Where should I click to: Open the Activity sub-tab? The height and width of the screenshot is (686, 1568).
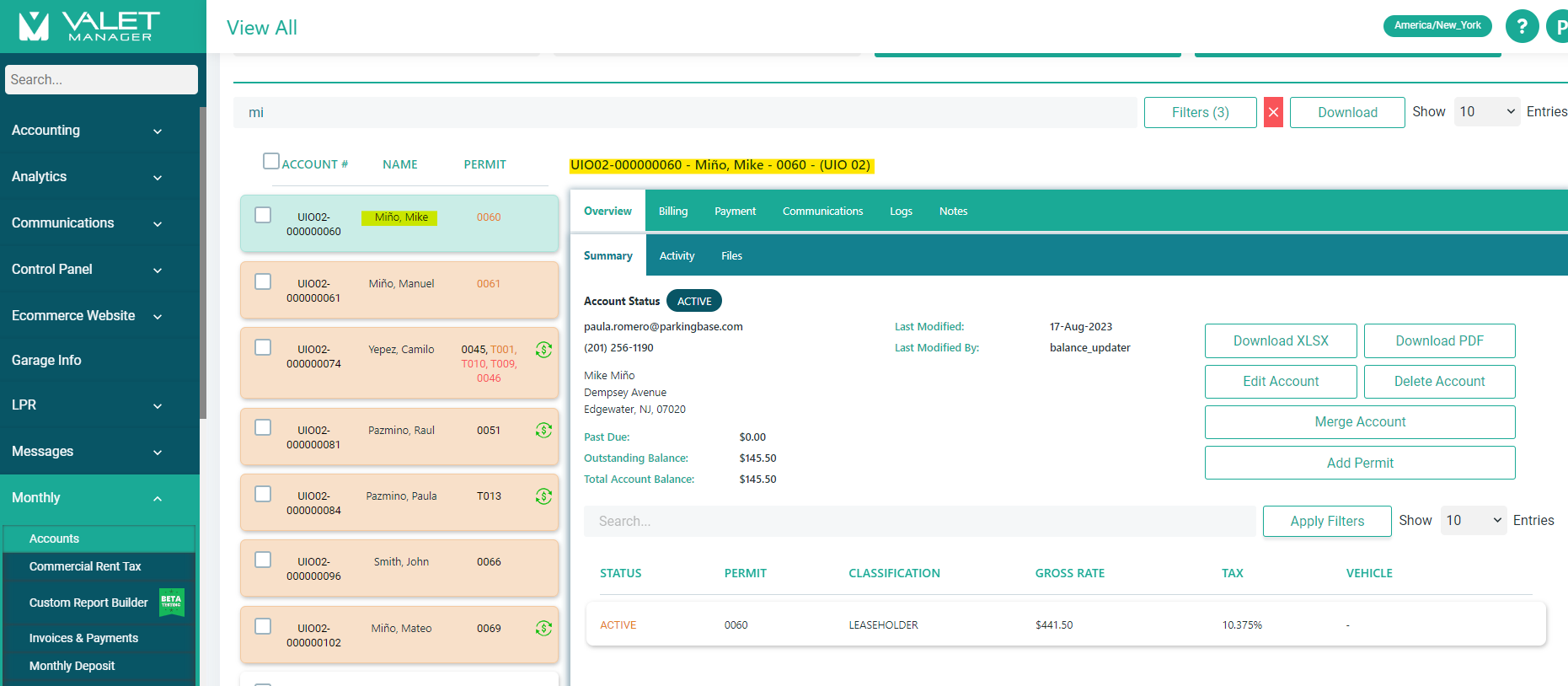[677, 256]
